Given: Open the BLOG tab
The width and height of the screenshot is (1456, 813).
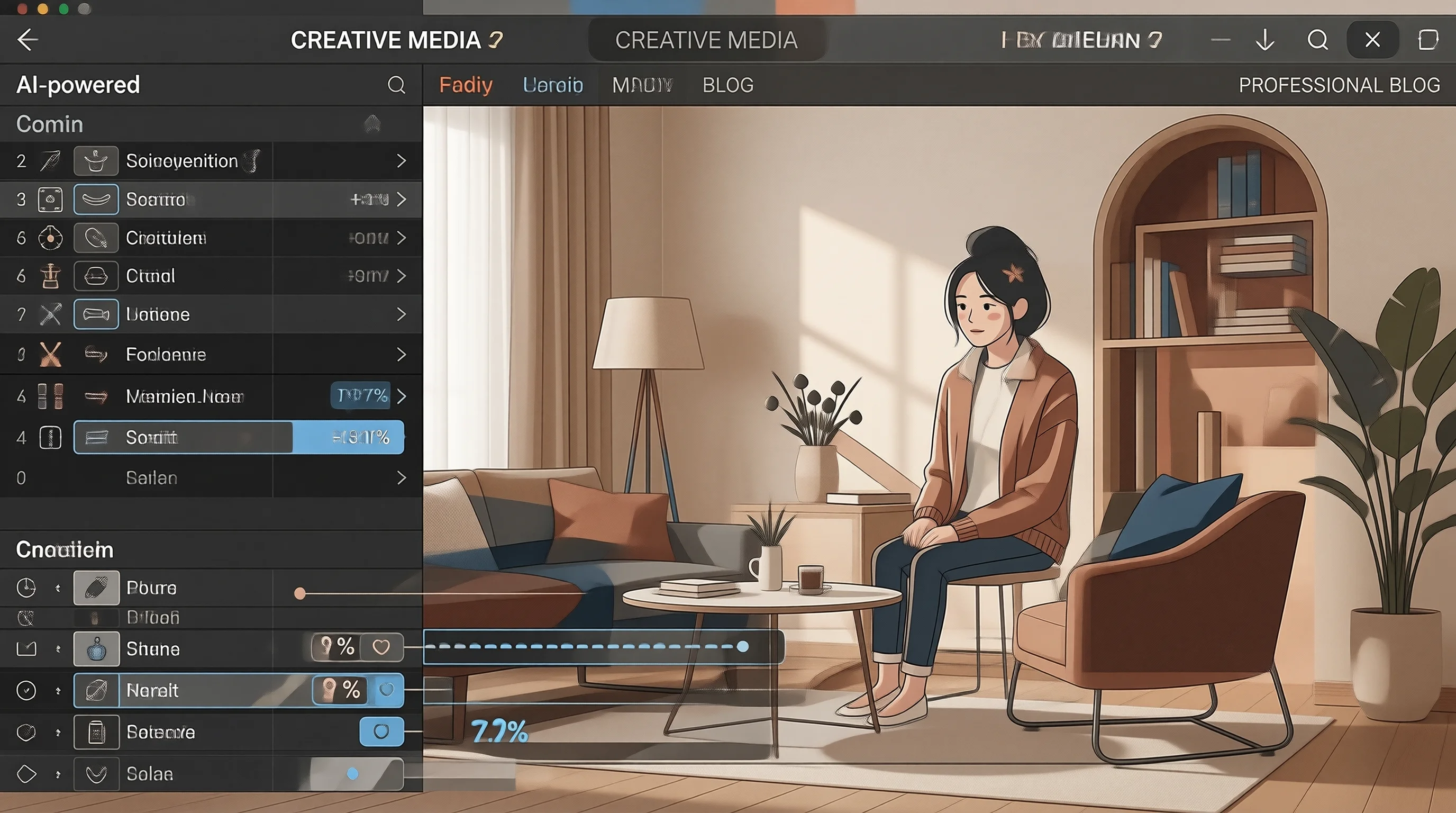Looking at the screenshot, I should (x=728, y=85).
